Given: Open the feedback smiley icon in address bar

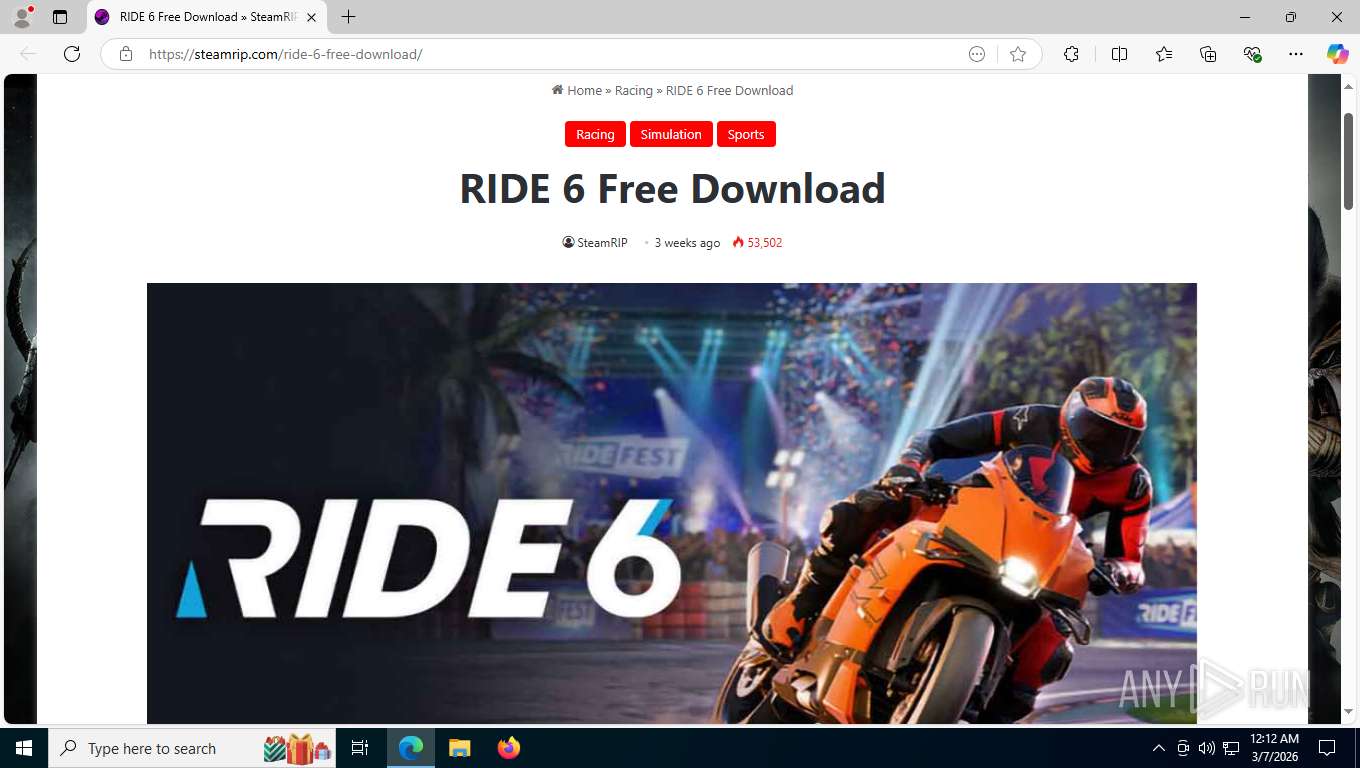Looking at the screenshot, I should coord(977,54).
